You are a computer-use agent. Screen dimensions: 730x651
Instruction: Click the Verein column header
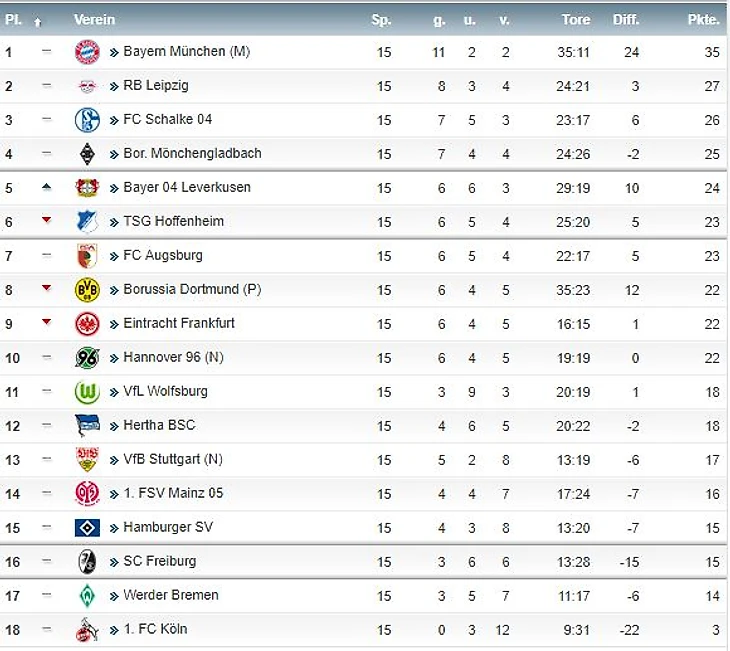[x=94, y=19]
